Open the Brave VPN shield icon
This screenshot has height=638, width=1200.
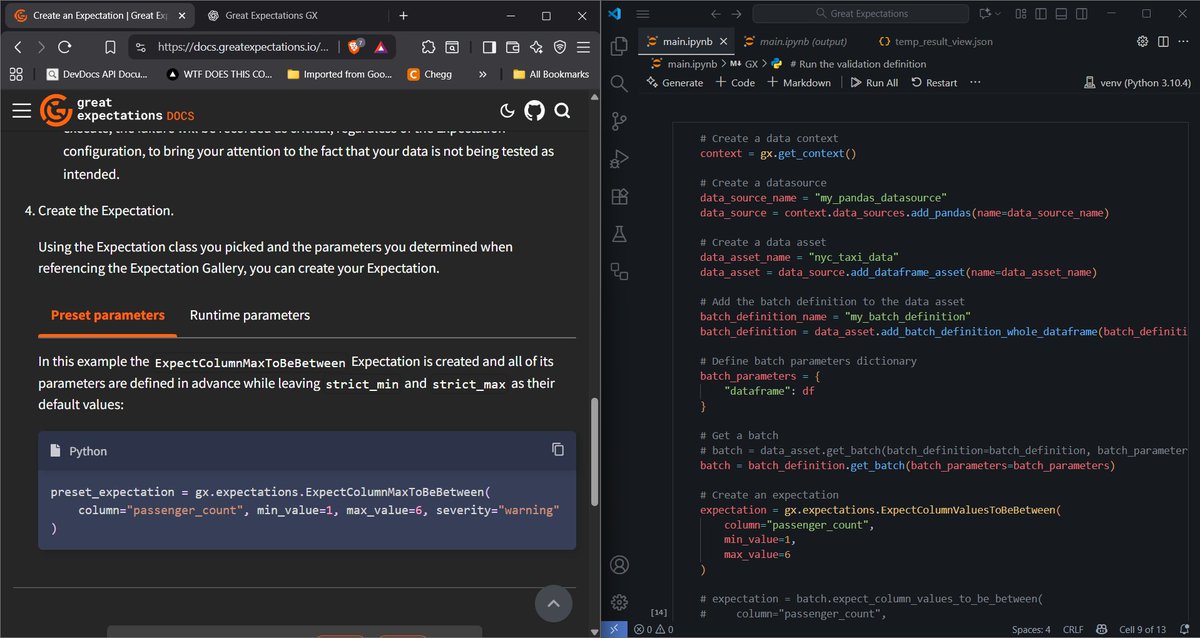tap(560, 47)
